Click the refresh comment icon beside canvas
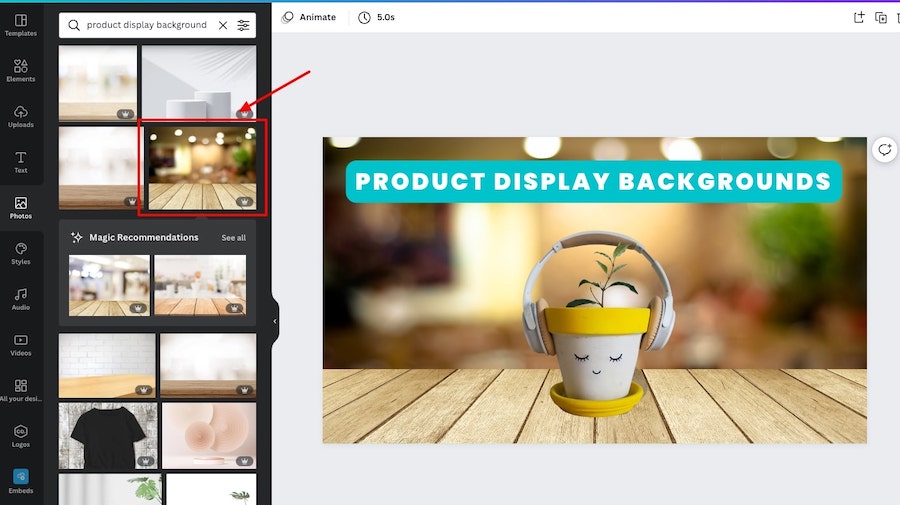 click(x=885, y=150)
